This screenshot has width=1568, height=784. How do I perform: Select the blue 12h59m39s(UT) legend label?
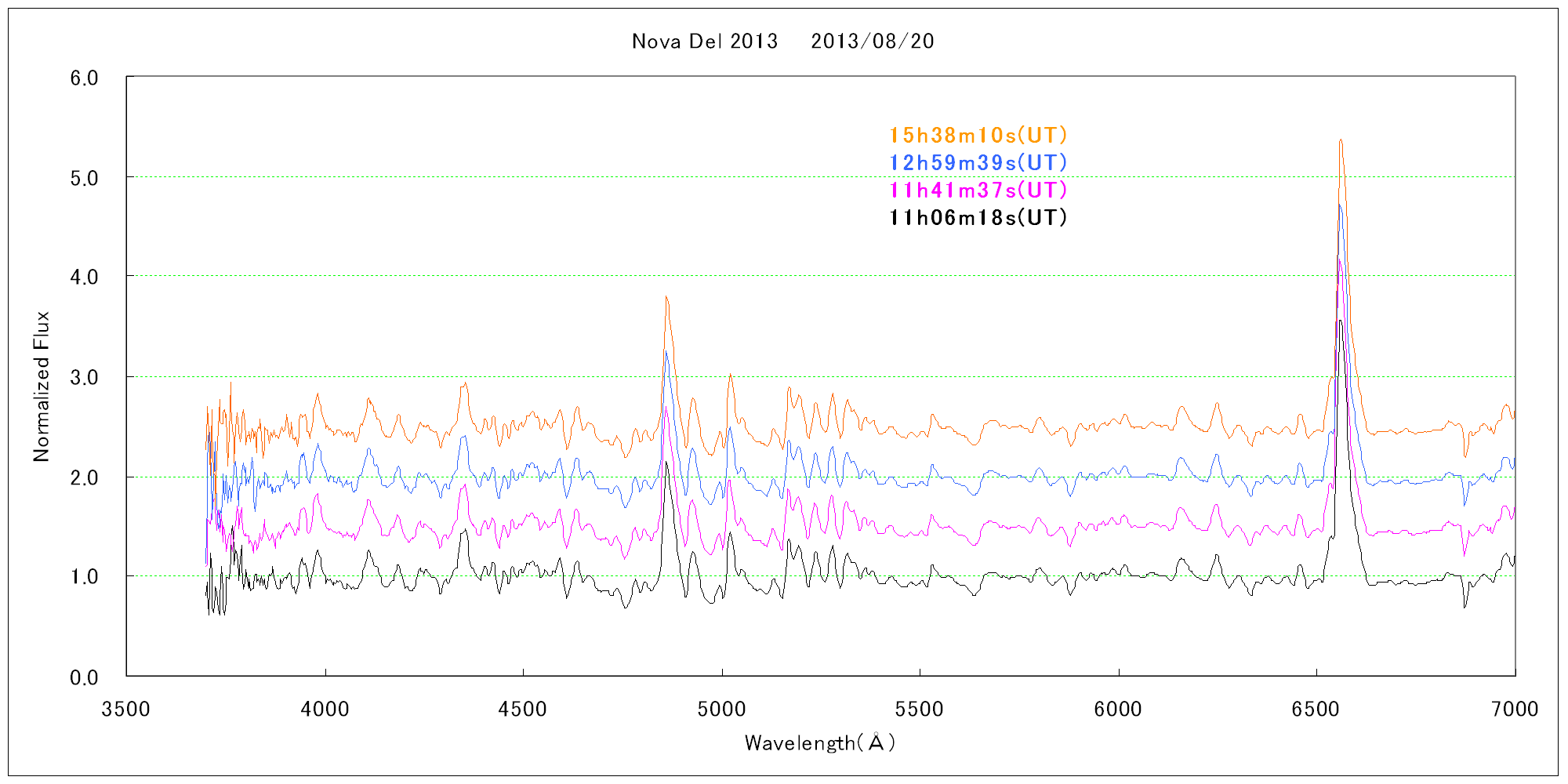coord(978,163)
